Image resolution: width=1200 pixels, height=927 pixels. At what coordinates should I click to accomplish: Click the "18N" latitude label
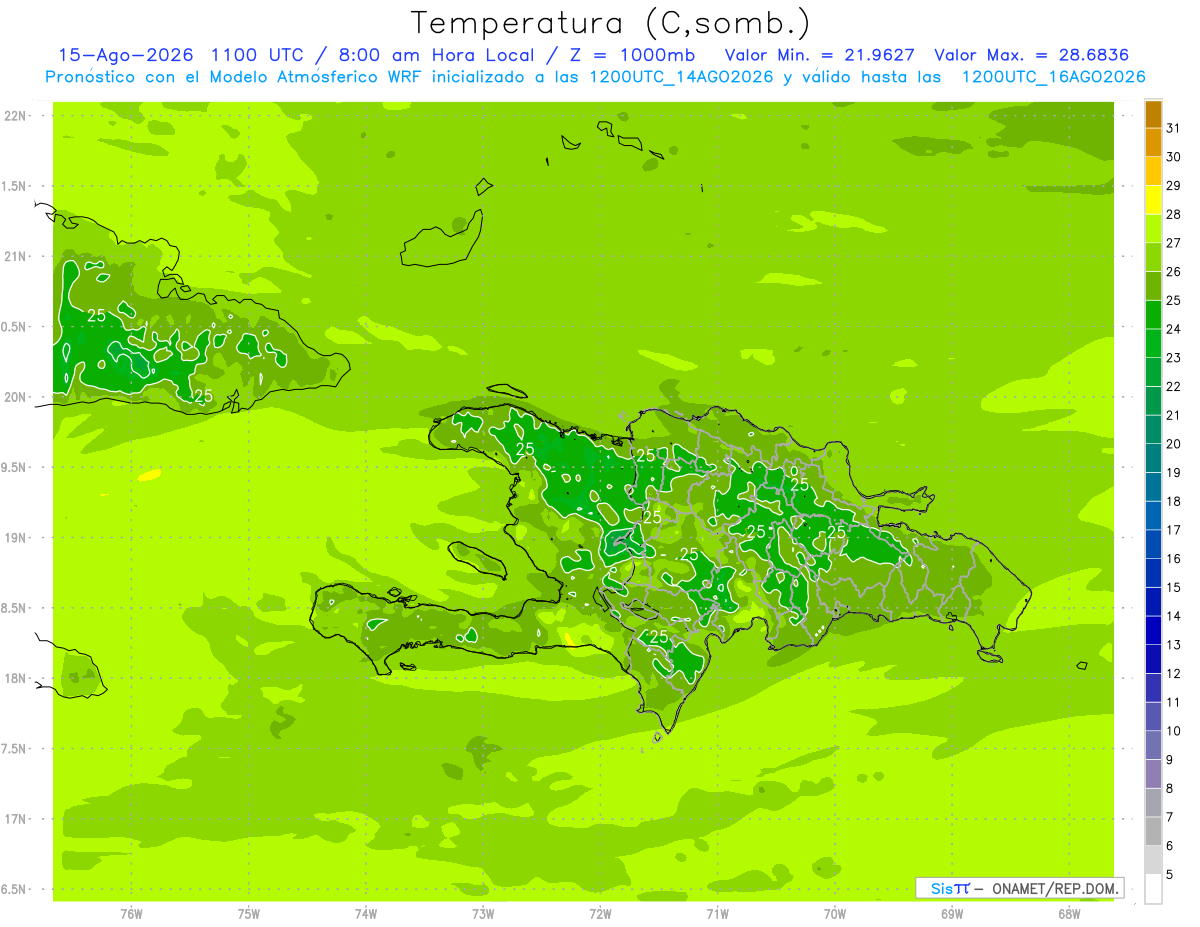pos(15,678)
